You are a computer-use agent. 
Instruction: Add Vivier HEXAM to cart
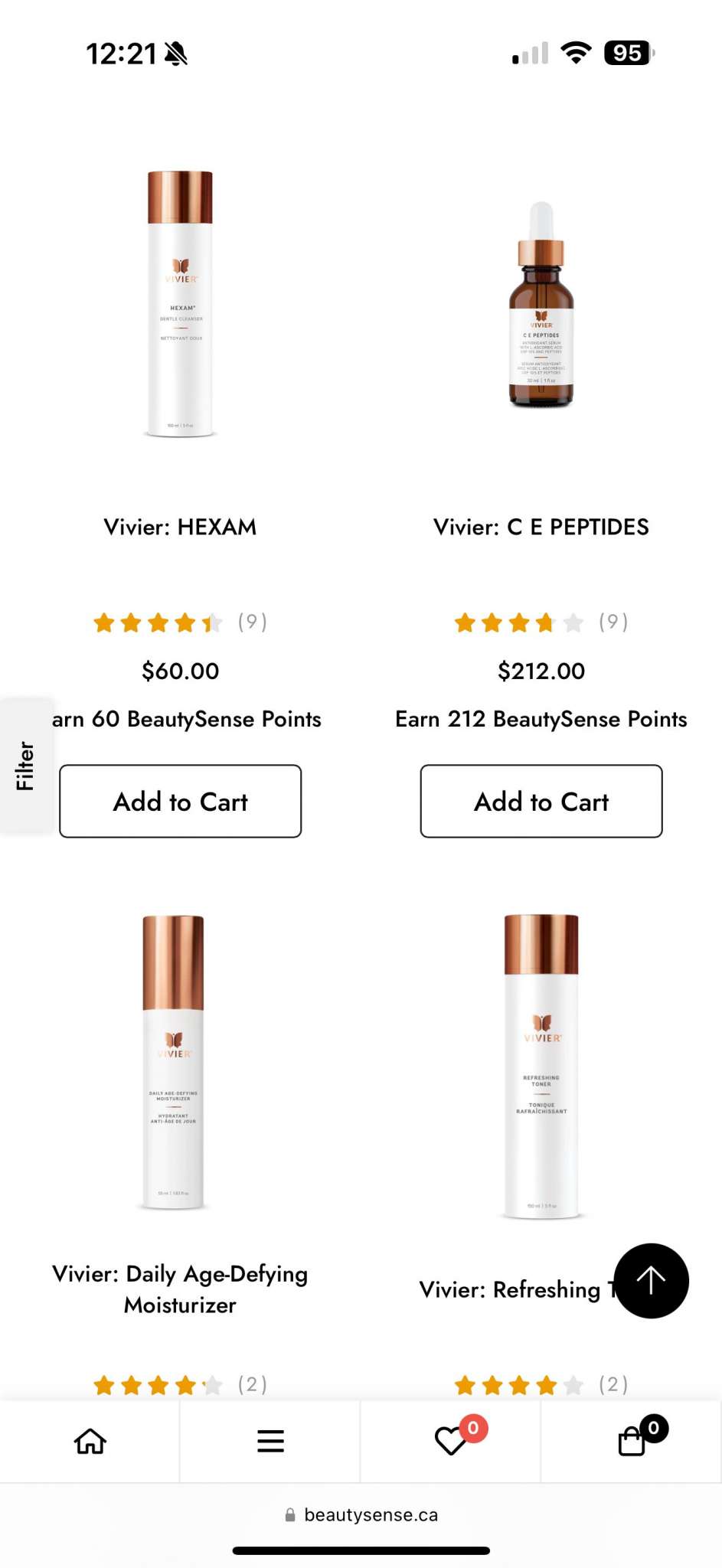point(181,801)
